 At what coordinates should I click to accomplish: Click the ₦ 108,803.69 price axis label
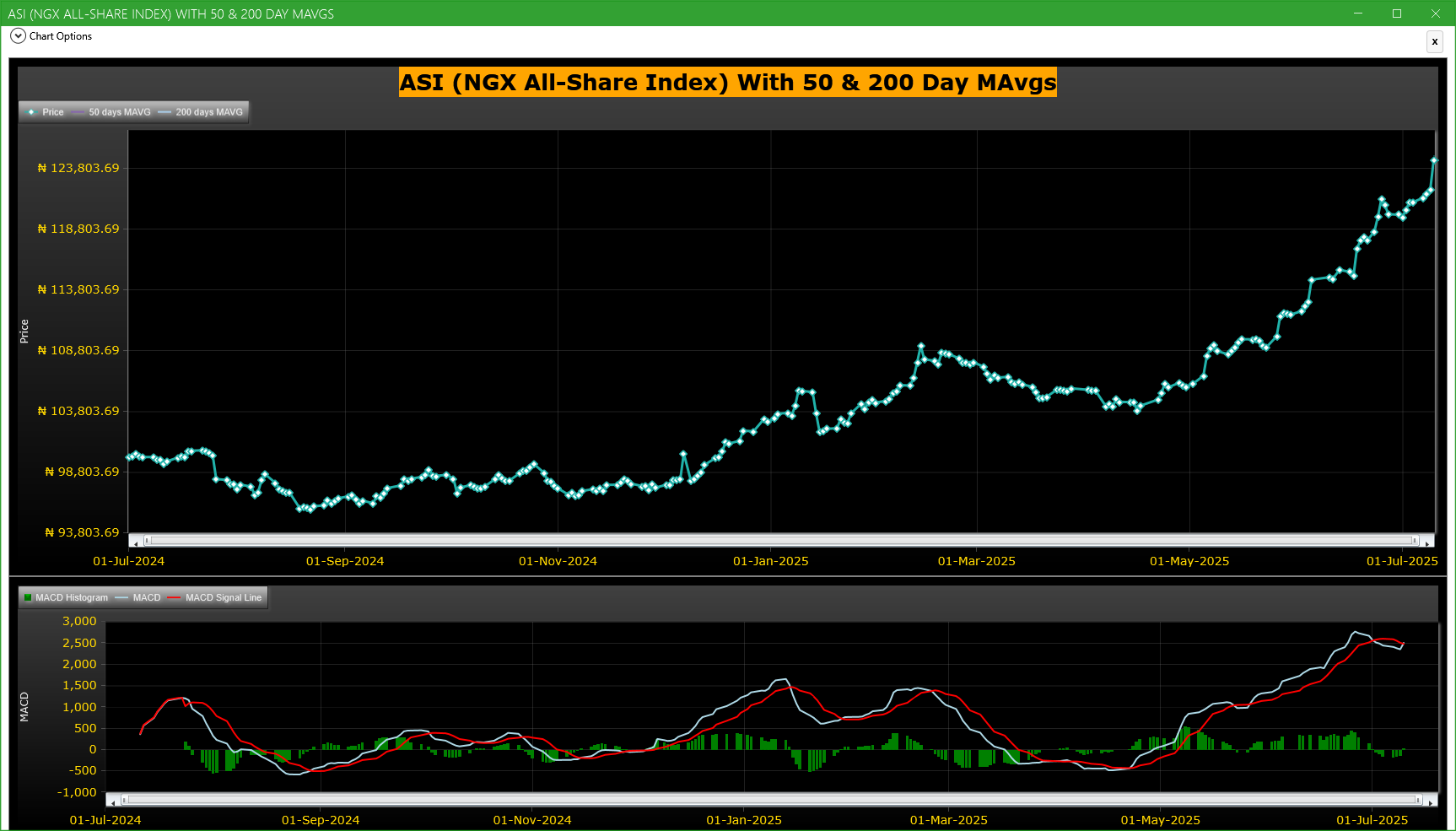[x=78, y=350]
